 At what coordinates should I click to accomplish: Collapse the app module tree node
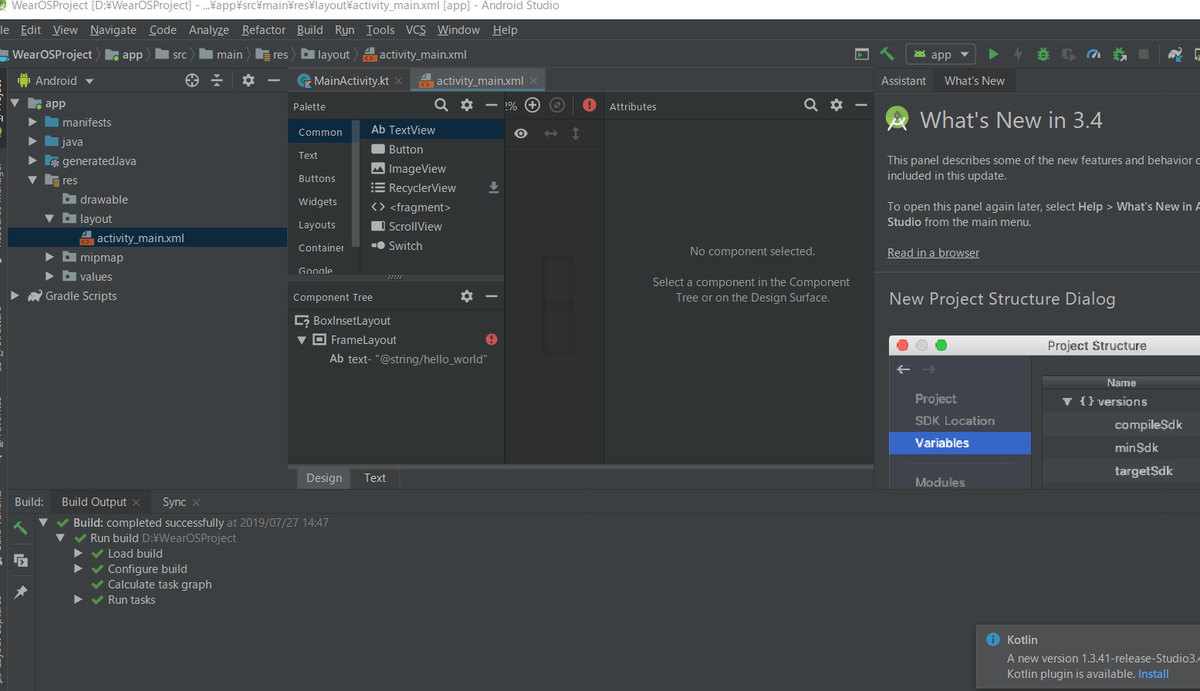click(x=15, y=103)
